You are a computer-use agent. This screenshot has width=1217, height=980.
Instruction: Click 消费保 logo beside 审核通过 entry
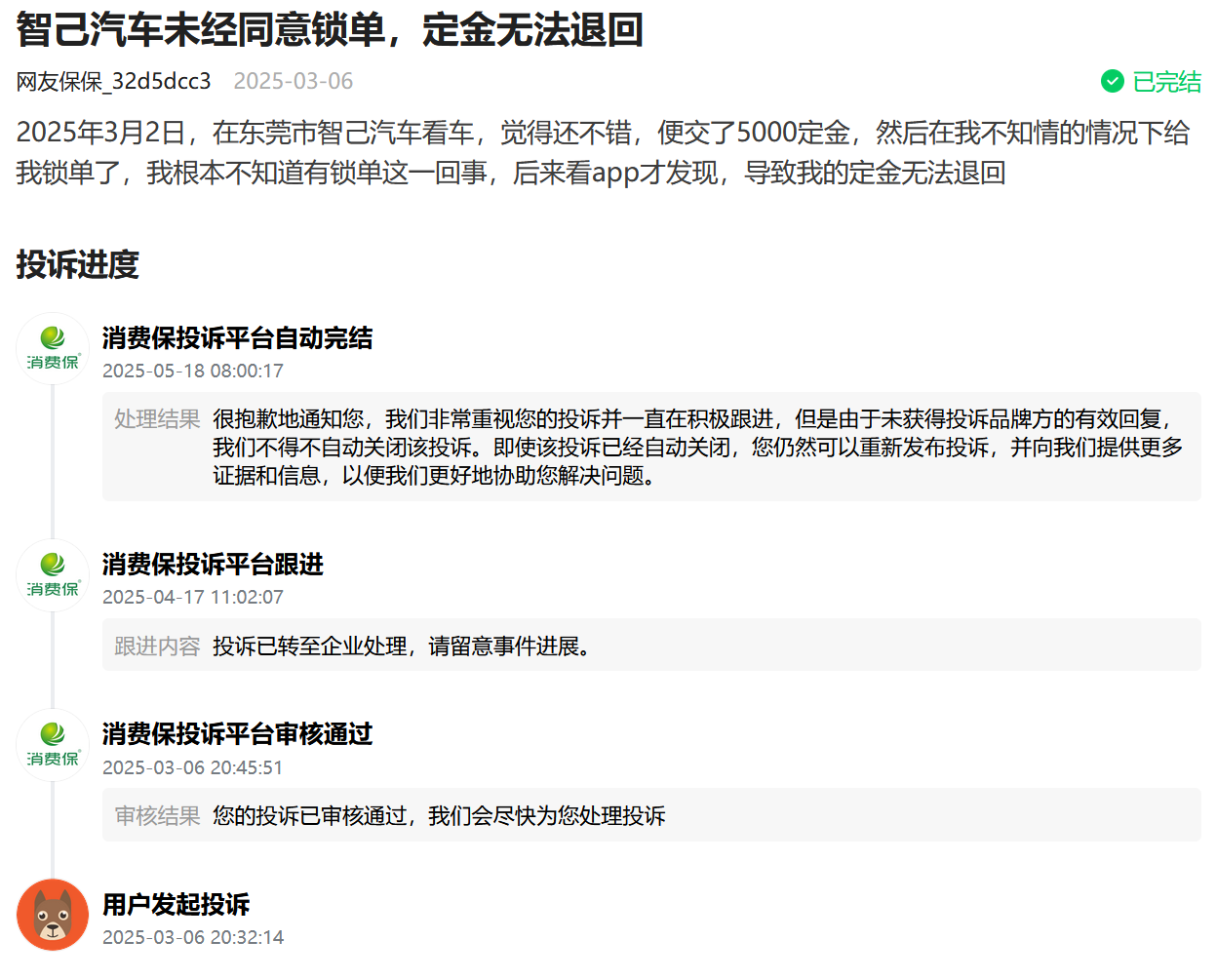[x=53, y=745]
